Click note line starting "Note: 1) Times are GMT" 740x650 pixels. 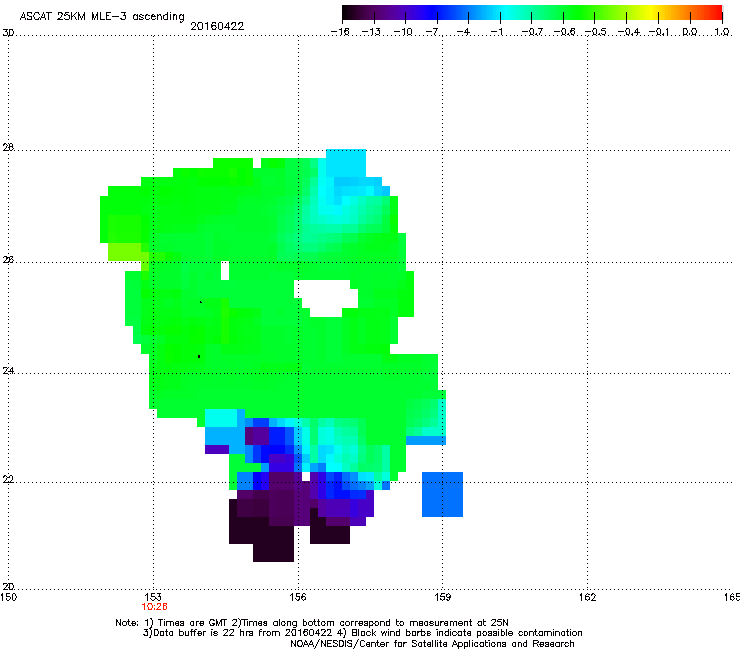point(312,623)
